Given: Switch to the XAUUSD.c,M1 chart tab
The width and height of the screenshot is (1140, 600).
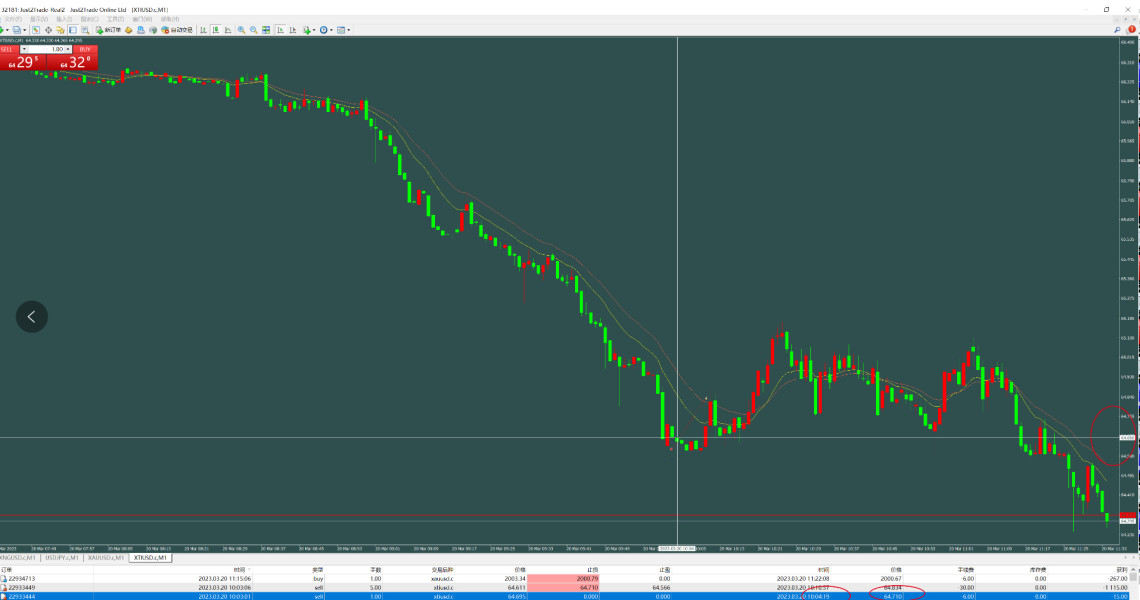Looking at the screenshot, I should pos(107,558).
